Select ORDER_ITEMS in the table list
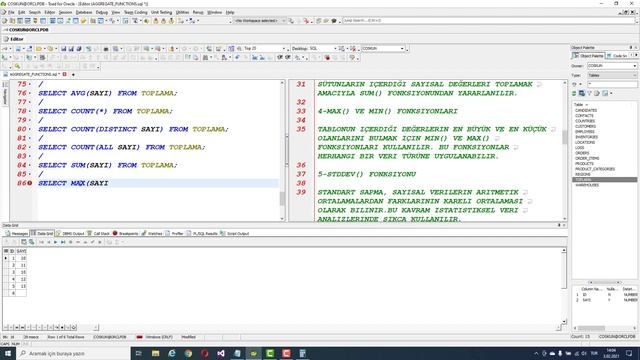The width and height of the screenshot is (640, 360). coord(587,158)
